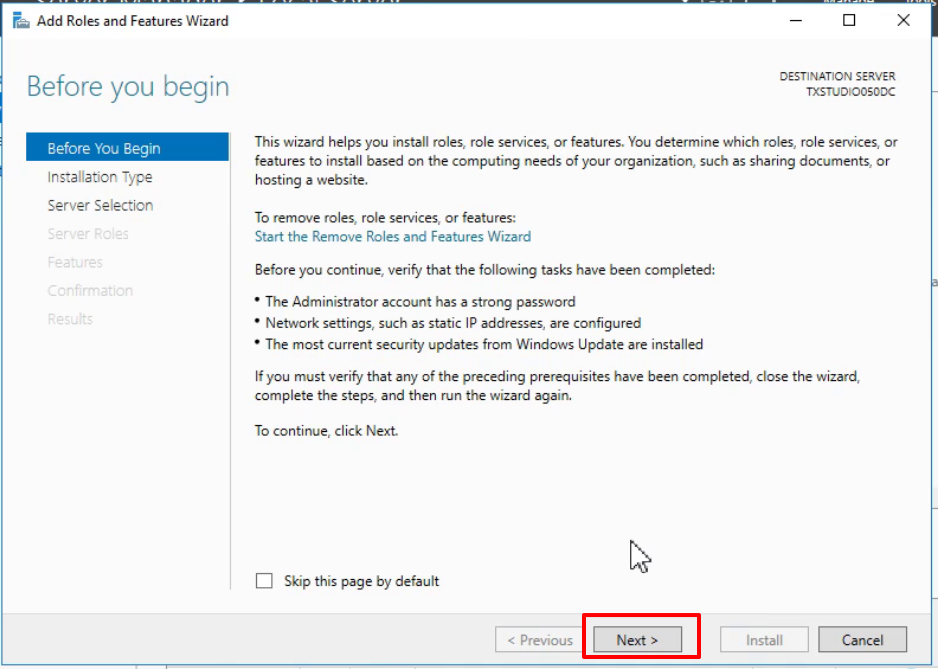Open the Remove Roles and Features Wizard link
This screenshot has height=669, width=938.
click(392, 236)
